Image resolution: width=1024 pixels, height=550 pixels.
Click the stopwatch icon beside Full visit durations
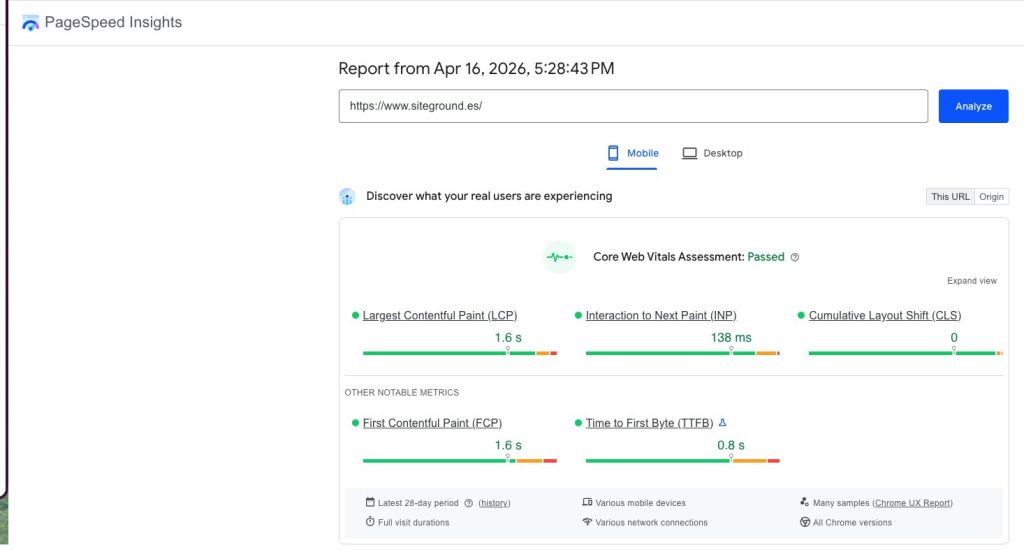370,521
